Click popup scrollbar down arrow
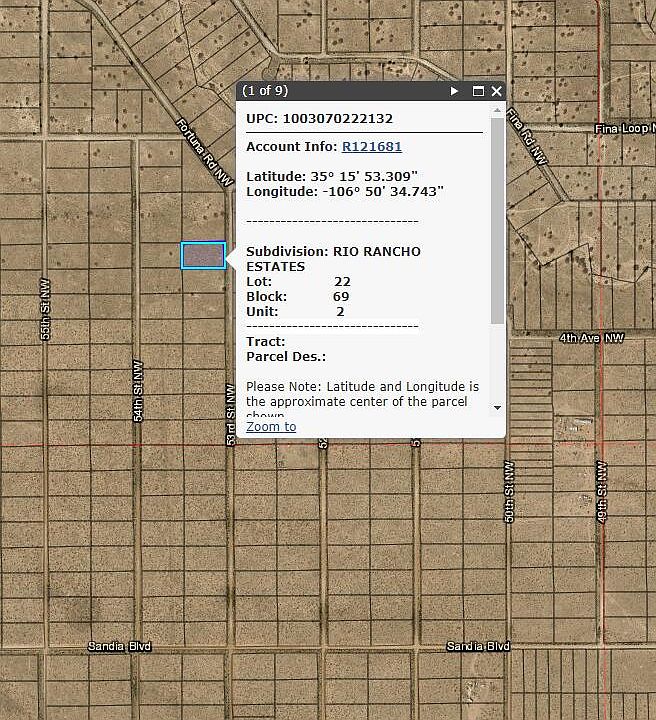 pos(497,407)
